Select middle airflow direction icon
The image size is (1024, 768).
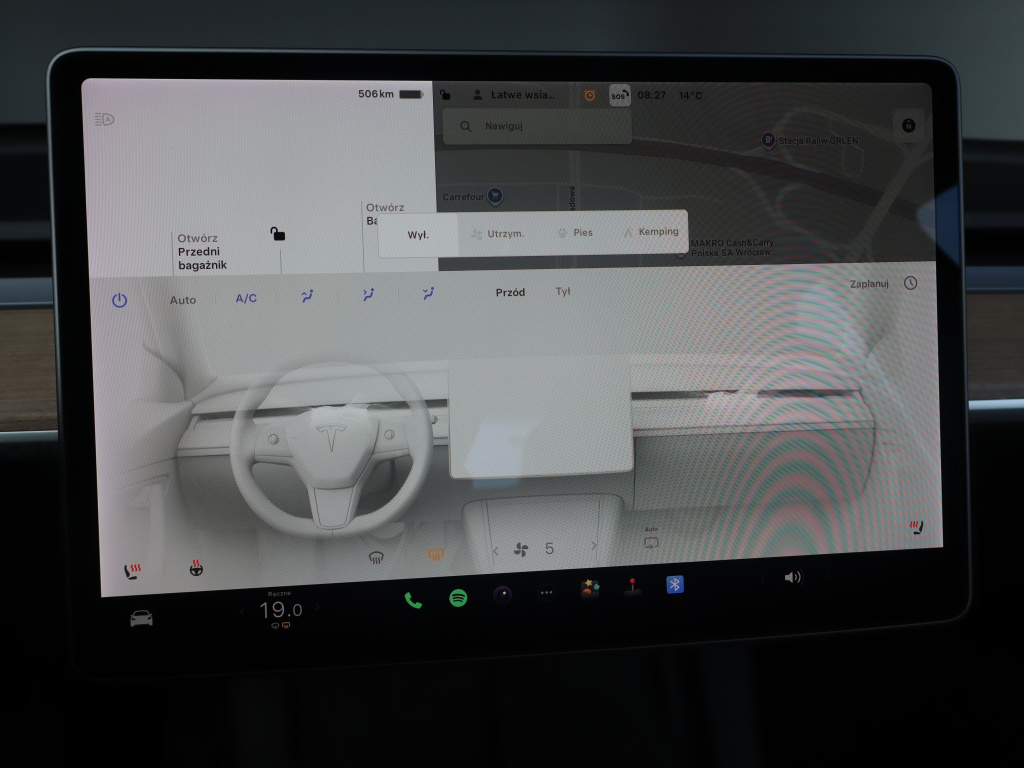[x=368, y=295]
